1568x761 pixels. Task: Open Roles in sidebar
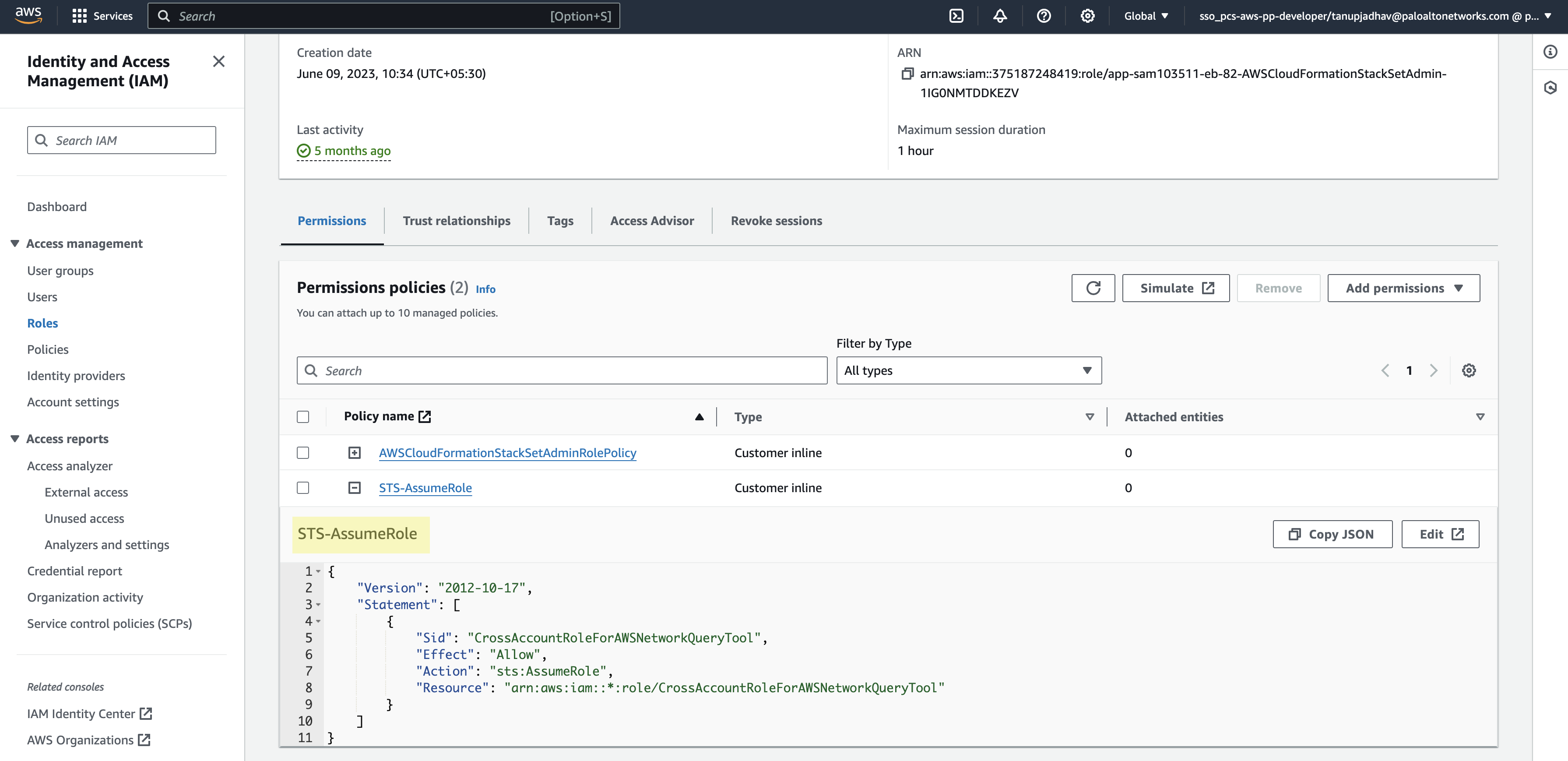(42, 323)
